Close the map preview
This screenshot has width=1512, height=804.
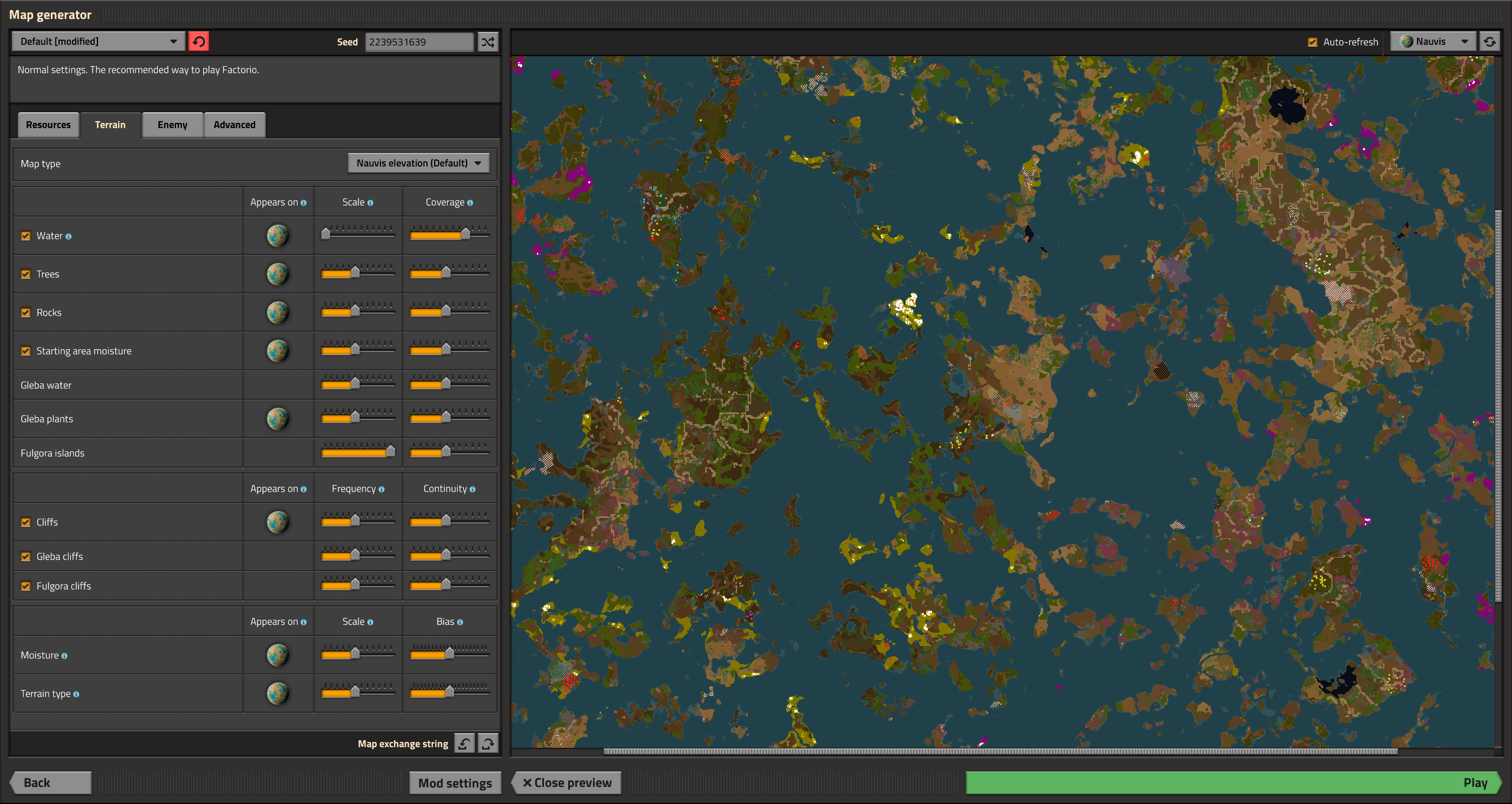click(566, 783)
